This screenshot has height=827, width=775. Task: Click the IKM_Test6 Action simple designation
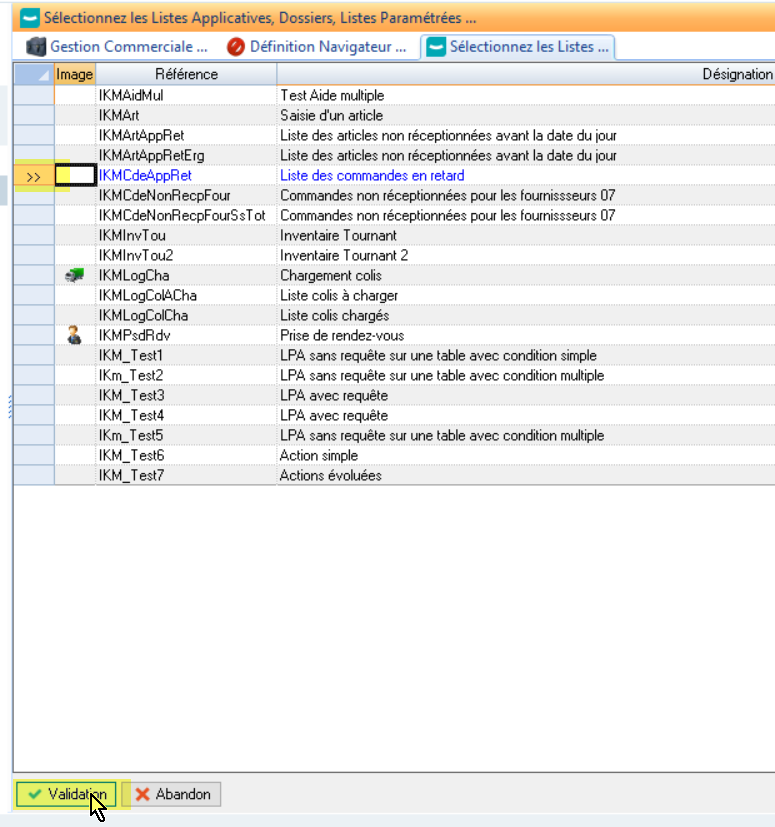[x=319, y=456]
